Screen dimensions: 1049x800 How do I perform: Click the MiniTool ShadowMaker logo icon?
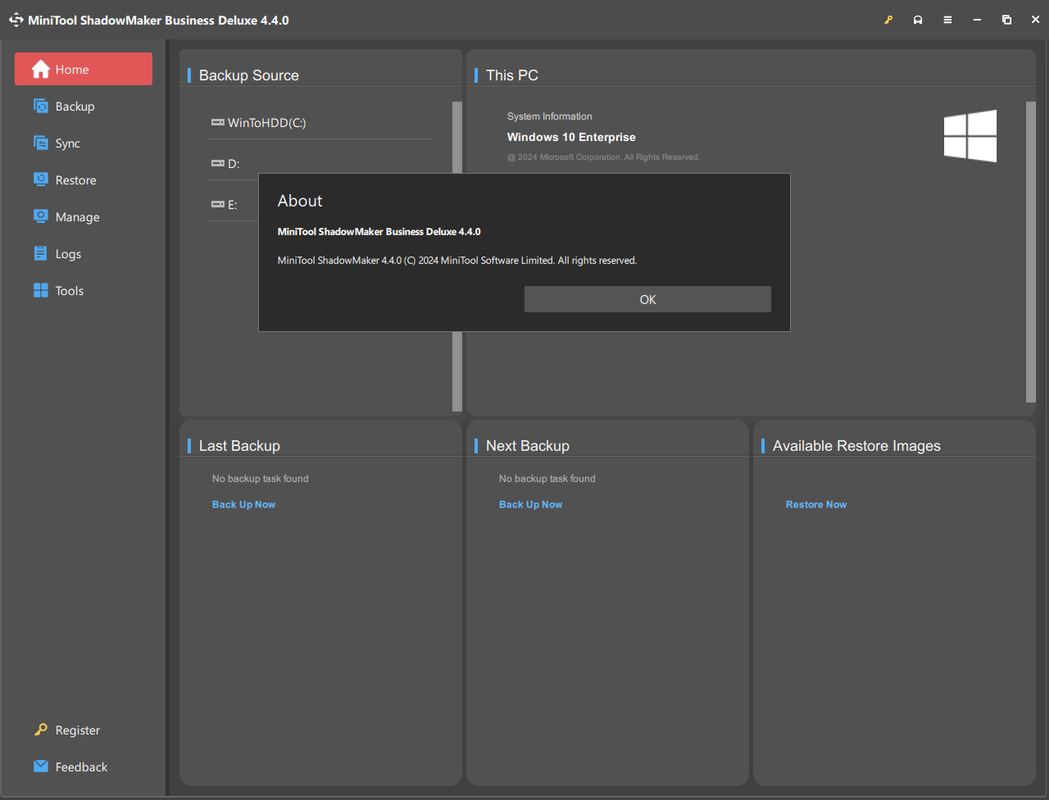coord(16,20)
